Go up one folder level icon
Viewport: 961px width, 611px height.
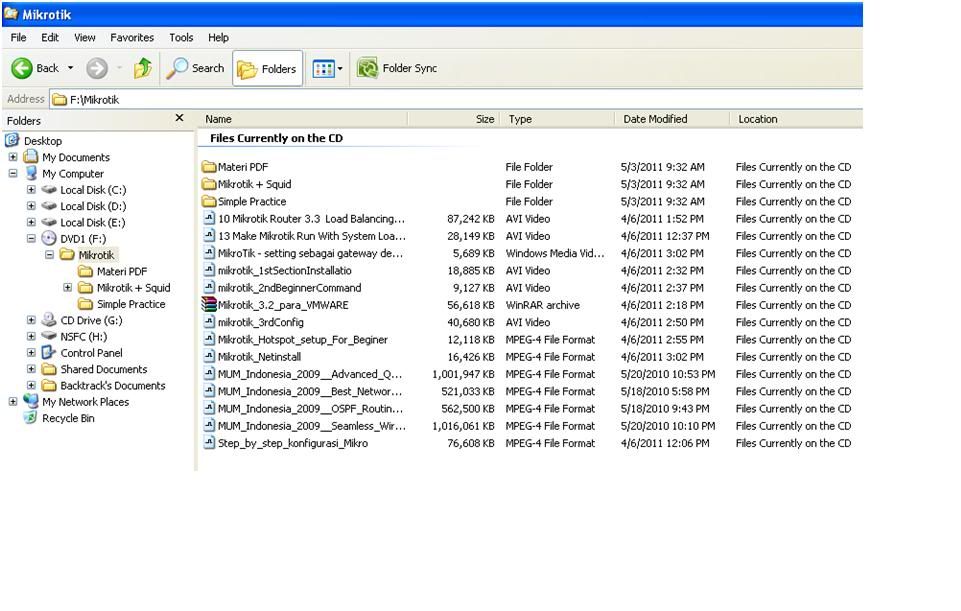[x=143, y=68]
